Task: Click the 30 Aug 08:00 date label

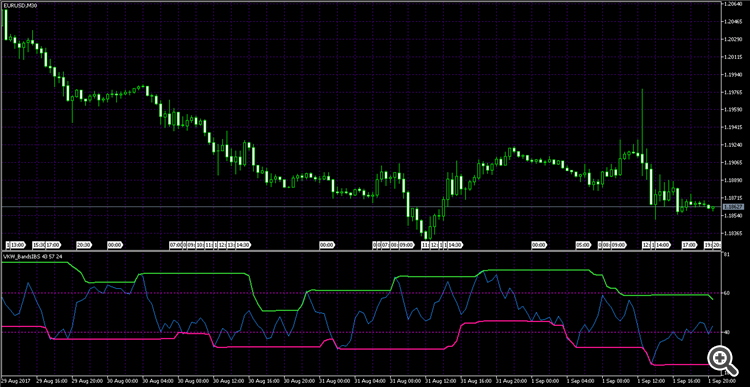Action: point(192,382)
